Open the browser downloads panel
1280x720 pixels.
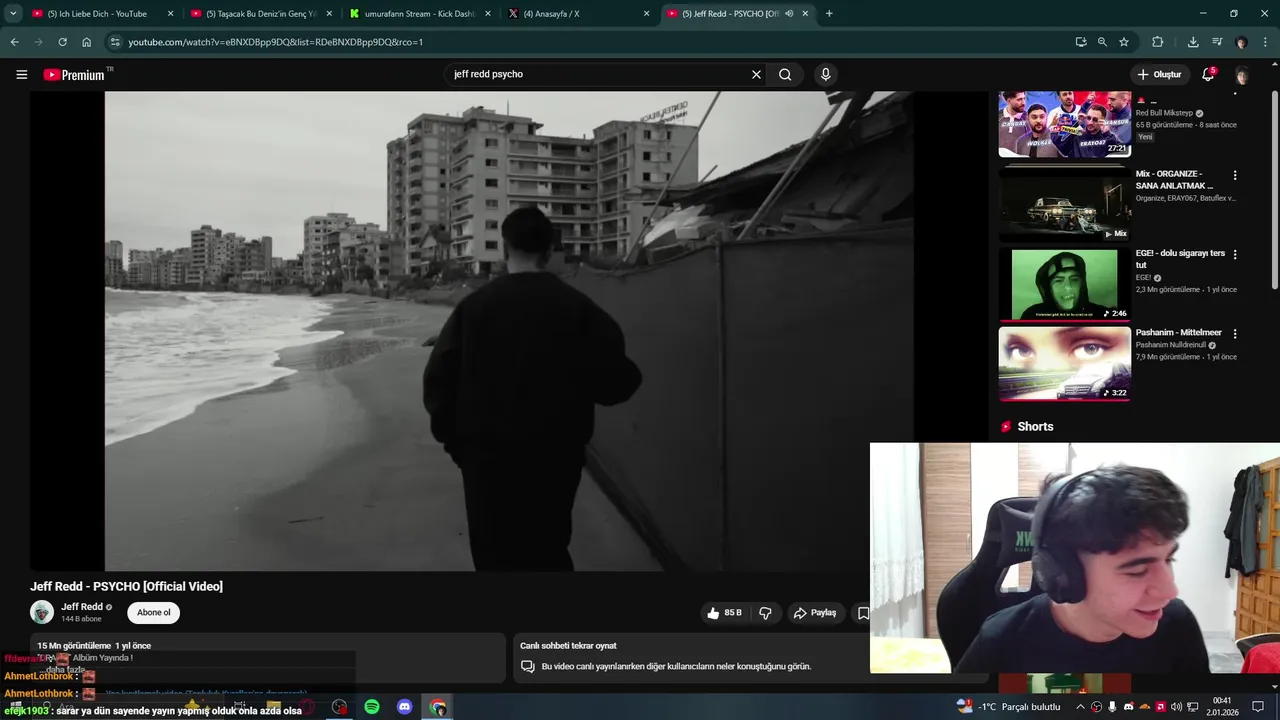pyautogui.click(x=1193, y=42)
